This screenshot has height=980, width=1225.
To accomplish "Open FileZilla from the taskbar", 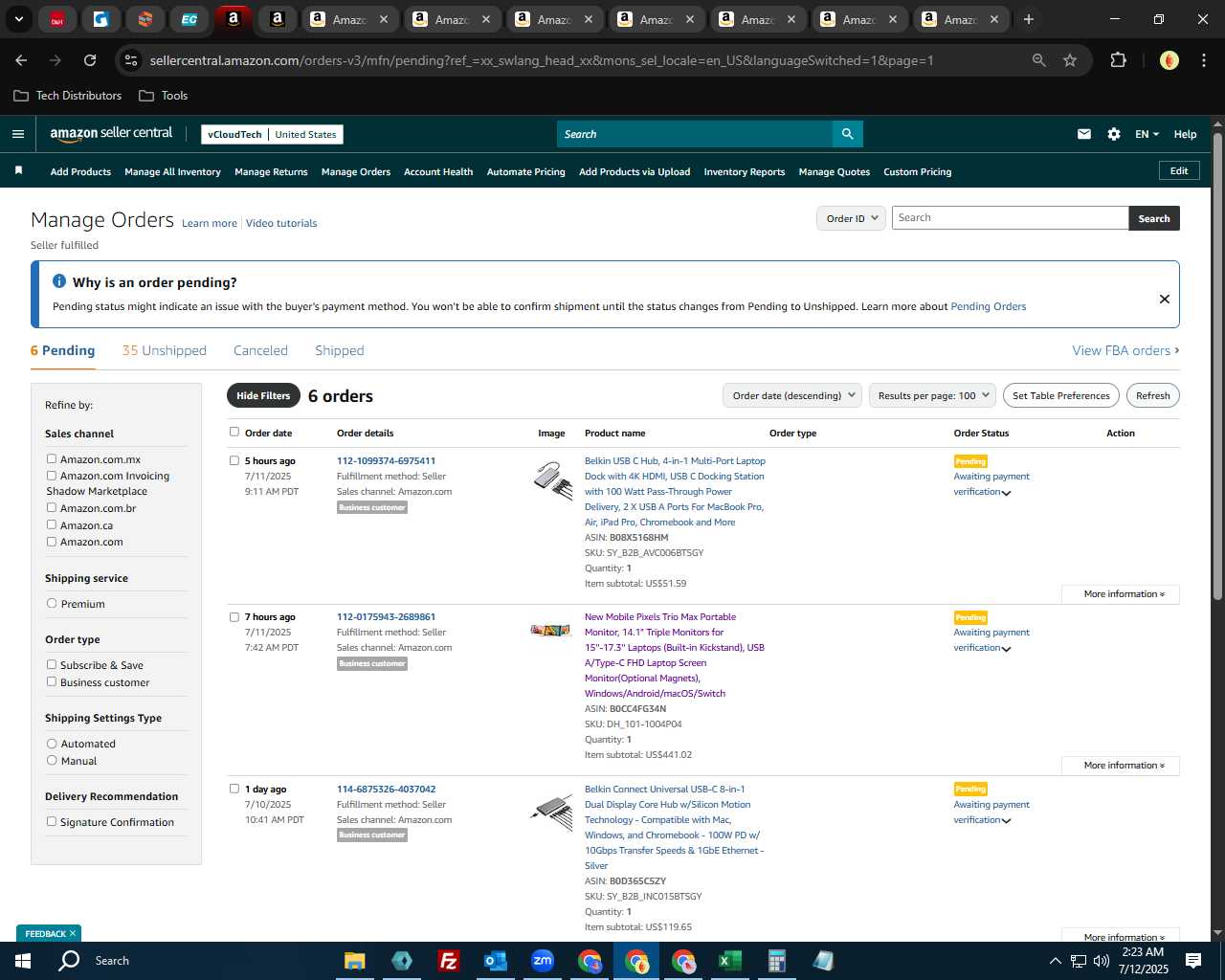I will (448, 961).
